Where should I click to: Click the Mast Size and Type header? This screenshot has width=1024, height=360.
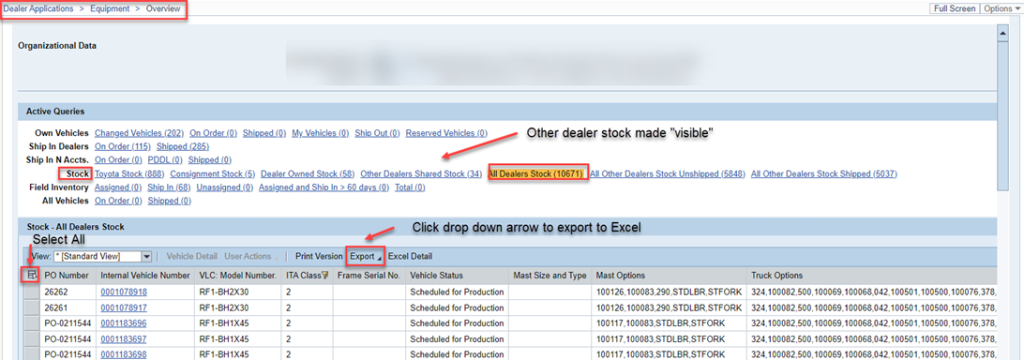551,276
